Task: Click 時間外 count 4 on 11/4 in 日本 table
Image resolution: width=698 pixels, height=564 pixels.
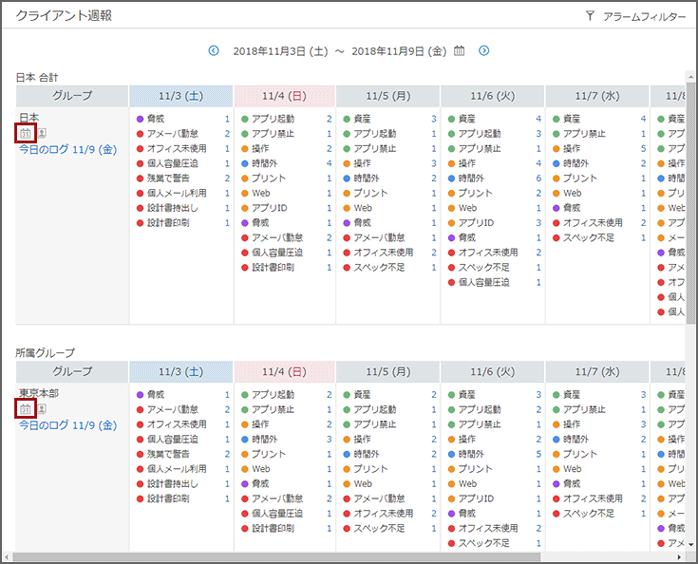Action: click(x=329, y=163)
